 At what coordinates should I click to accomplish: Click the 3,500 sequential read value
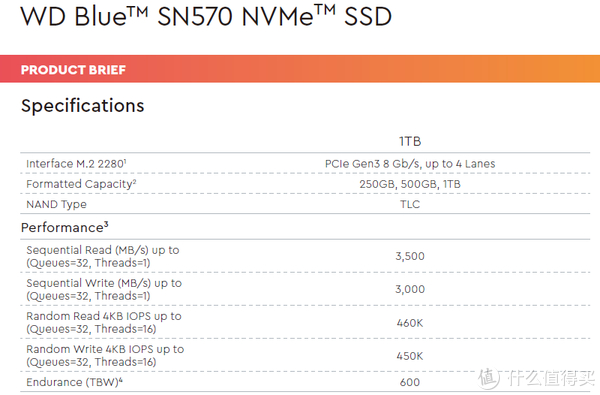[x=410, y=256]
